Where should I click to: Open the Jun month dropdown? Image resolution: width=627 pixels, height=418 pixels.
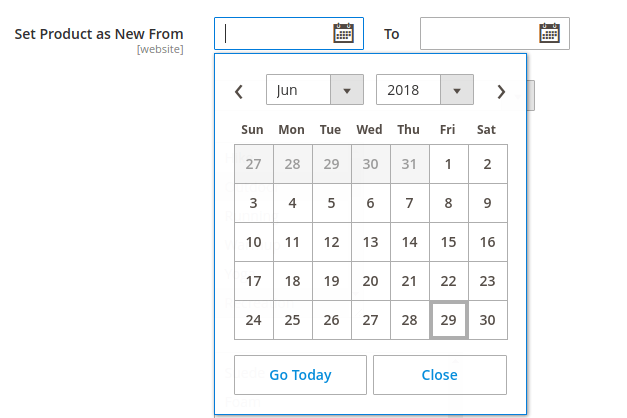point(314,90)
